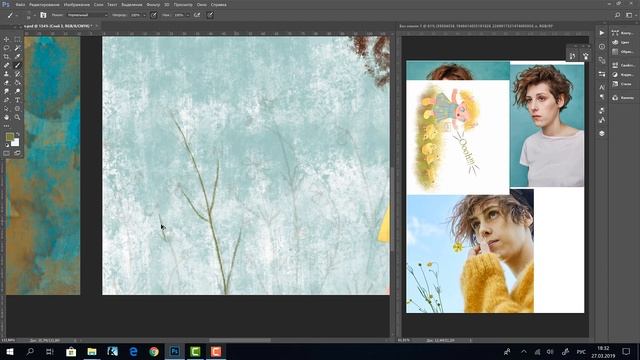Open the Редактирование menu
Viewport: 640px width, 360px height.
[44, 4]
